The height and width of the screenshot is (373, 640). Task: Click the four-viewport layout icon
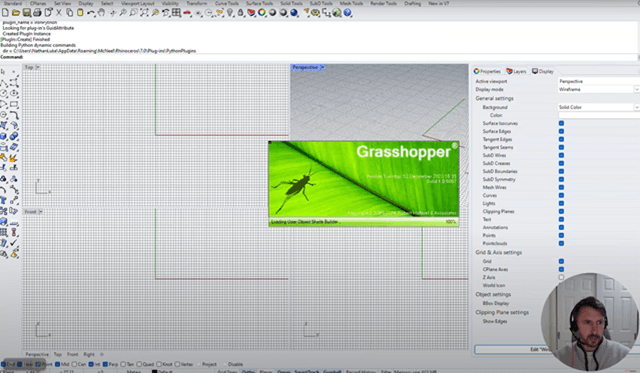[176, 13]
